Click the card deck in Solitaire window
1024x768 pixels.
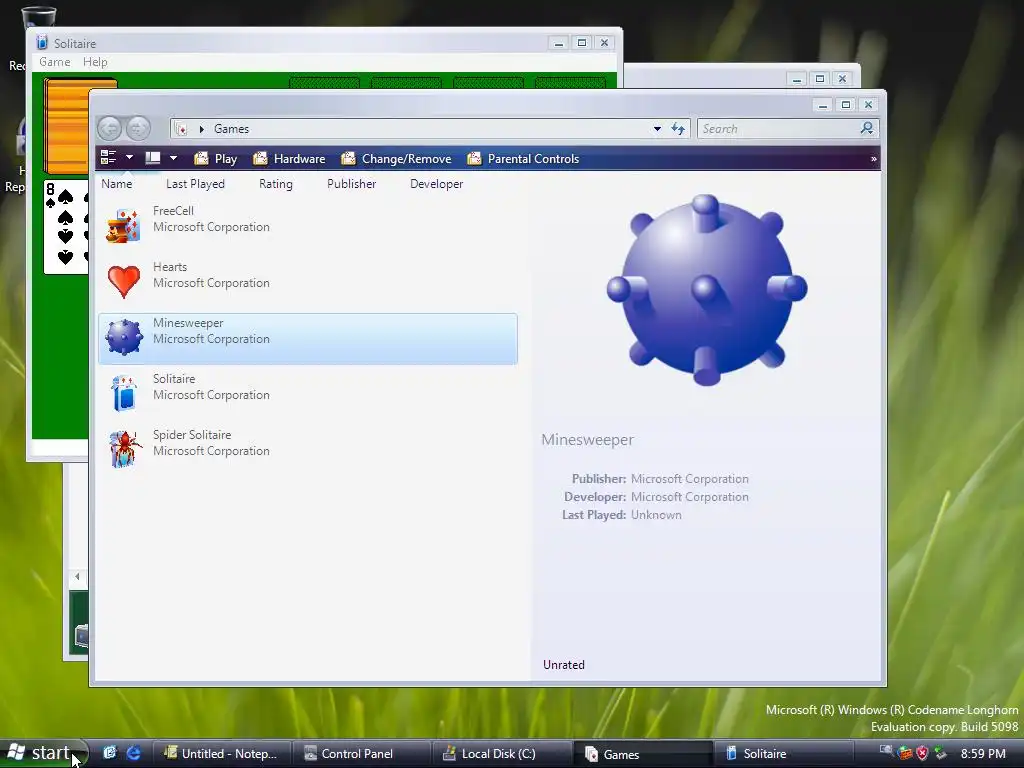(x=65, y=125)
